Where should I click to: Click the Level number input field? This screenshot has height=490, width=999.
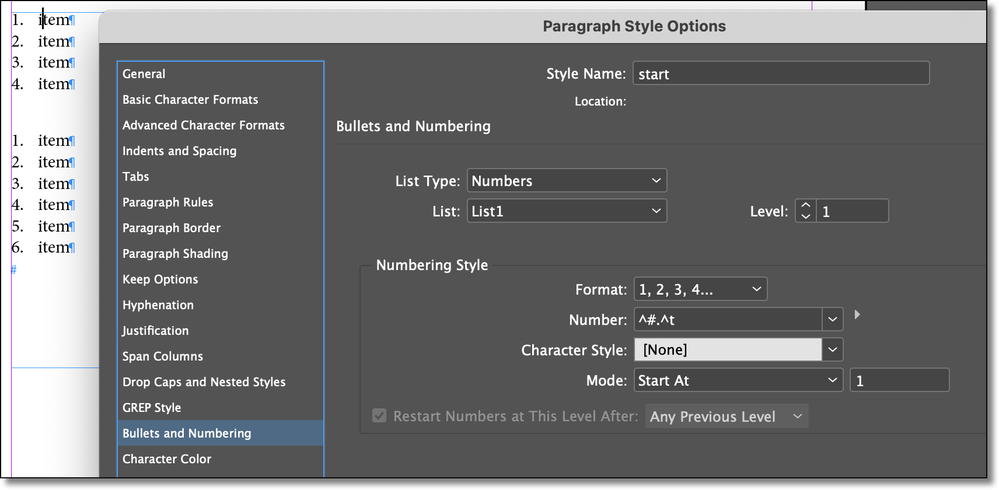pos(852,211)
